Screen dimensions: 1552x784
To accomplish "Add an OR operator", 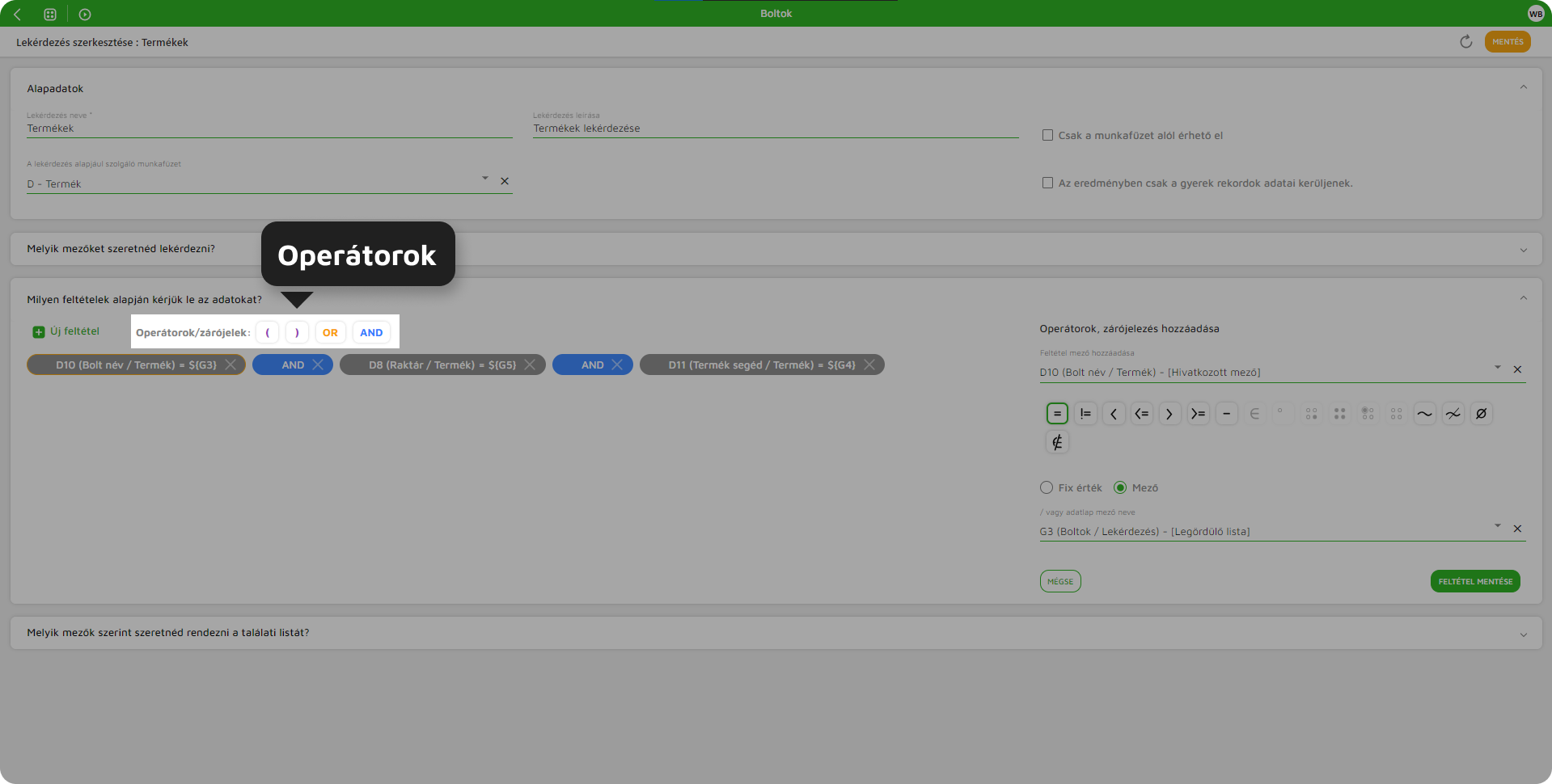I will 330,332.
